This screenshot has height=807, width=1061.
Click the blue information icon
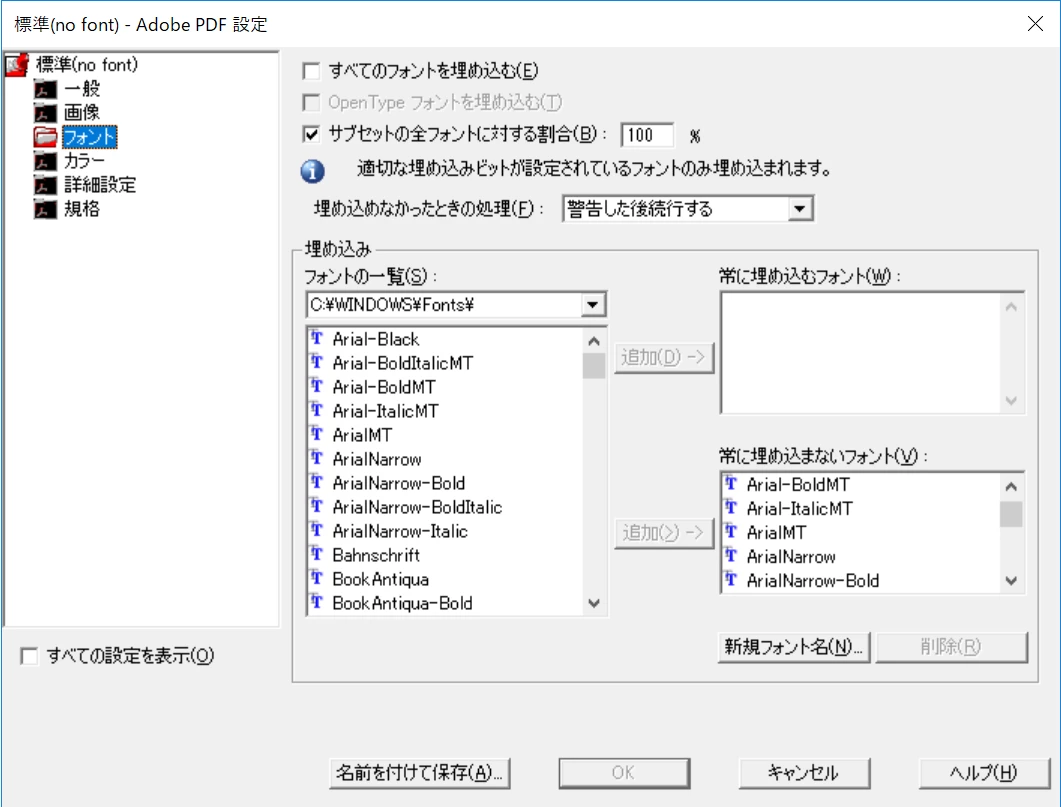312,170
